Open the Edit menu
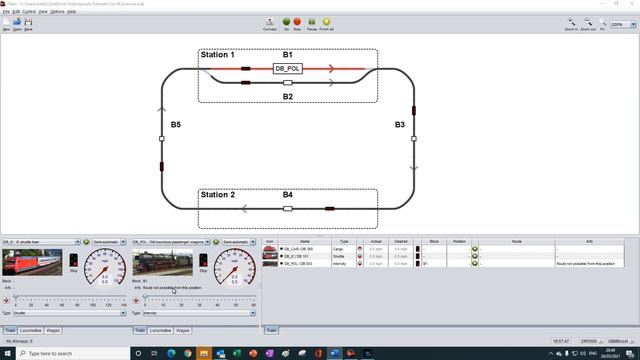Screen dimensions: 640x360 pyautogui.click(x=16, y=12)
